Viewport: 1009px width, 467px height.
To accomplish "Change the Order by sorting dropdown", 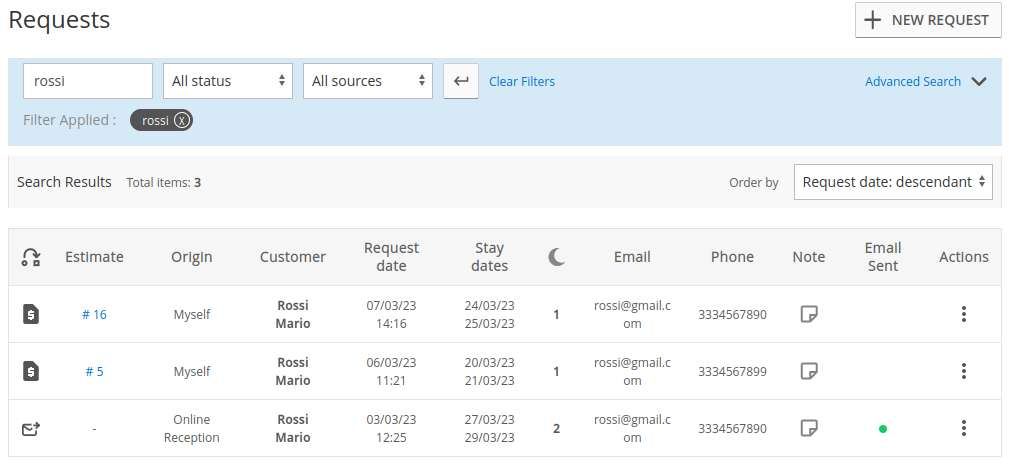I will 893,182.
